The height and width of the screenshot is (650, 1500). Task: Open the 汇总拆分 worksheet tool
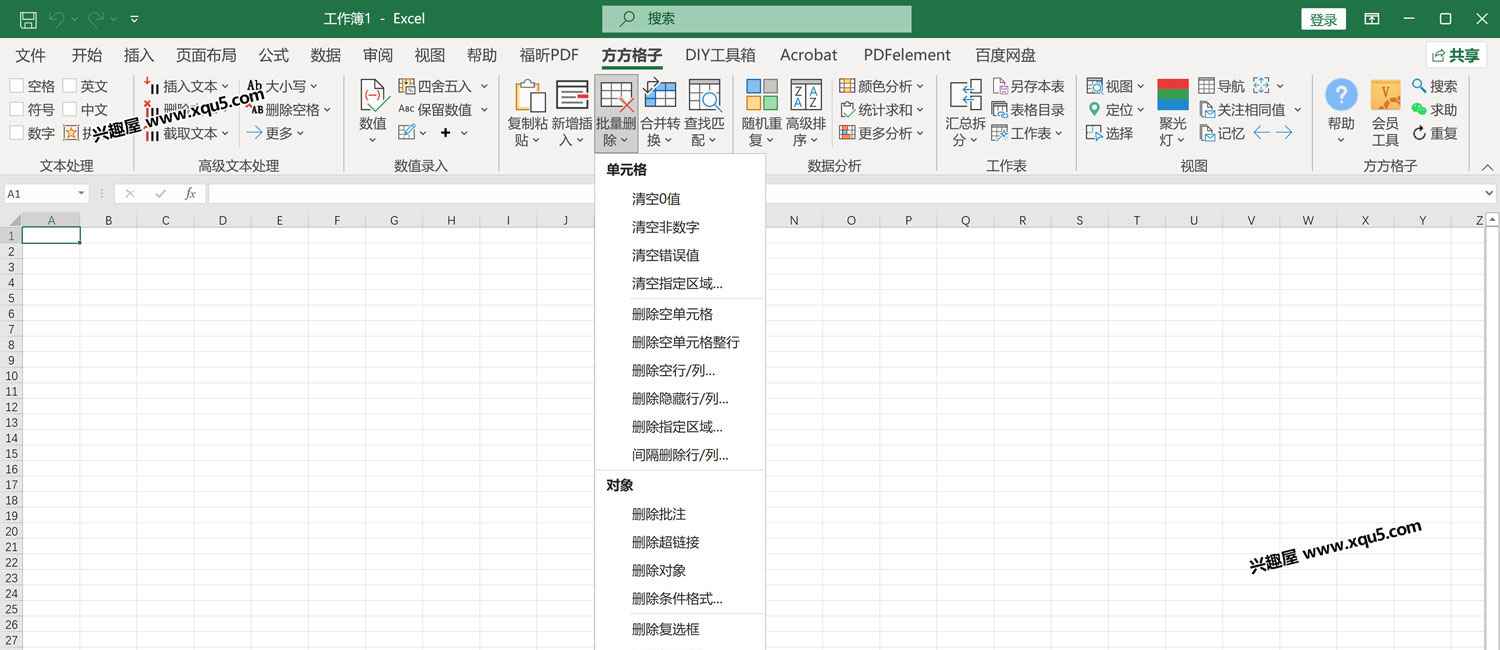[x=965, y=113]
